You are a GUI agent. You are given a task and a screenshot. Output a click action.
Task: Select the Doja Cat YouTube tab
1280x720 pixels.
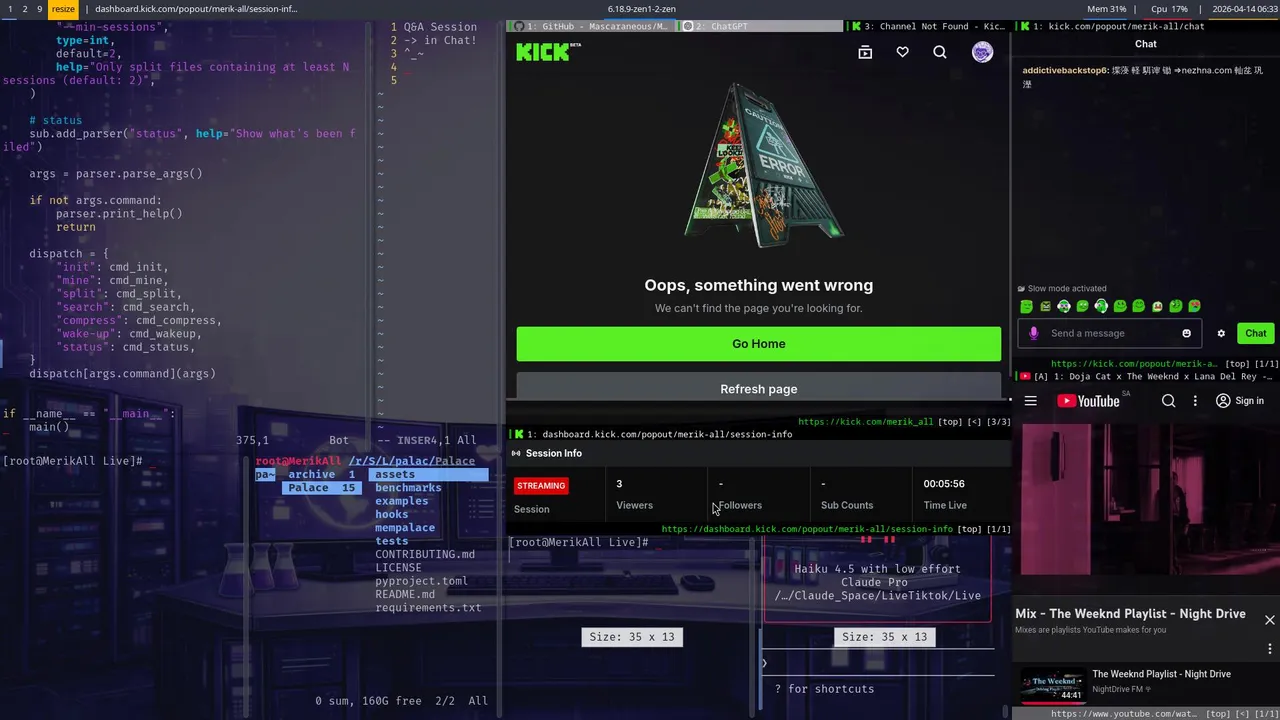click(x=1145, y=376)
